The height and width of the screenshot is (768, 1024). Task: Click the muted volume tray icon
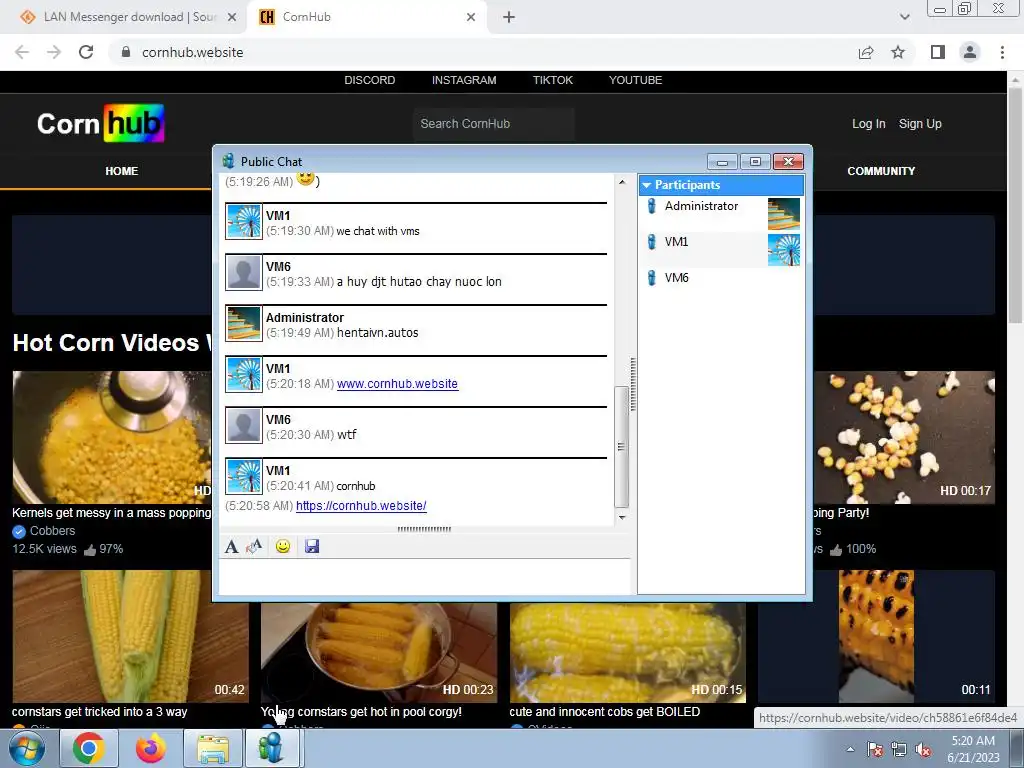923,750
